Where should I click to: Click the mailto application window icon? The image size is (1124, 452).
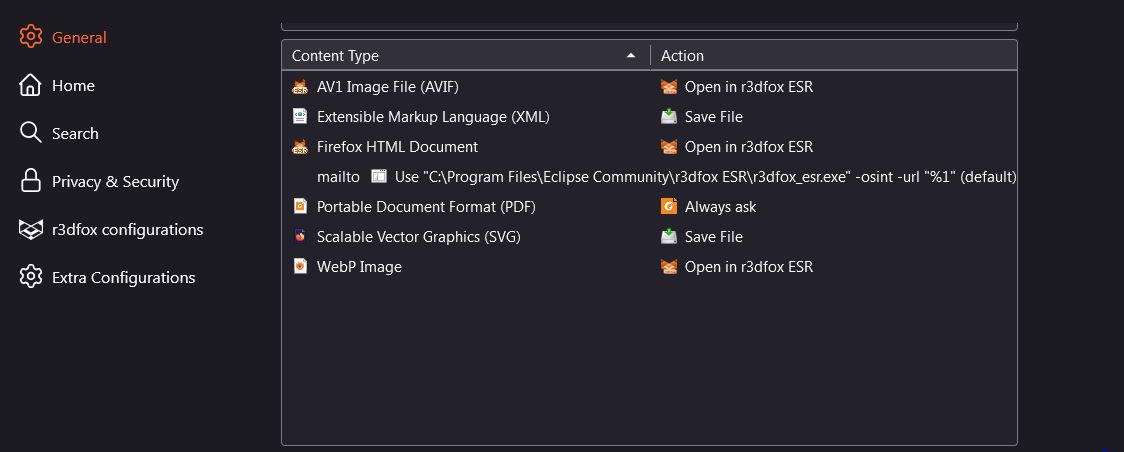(378, 176)
